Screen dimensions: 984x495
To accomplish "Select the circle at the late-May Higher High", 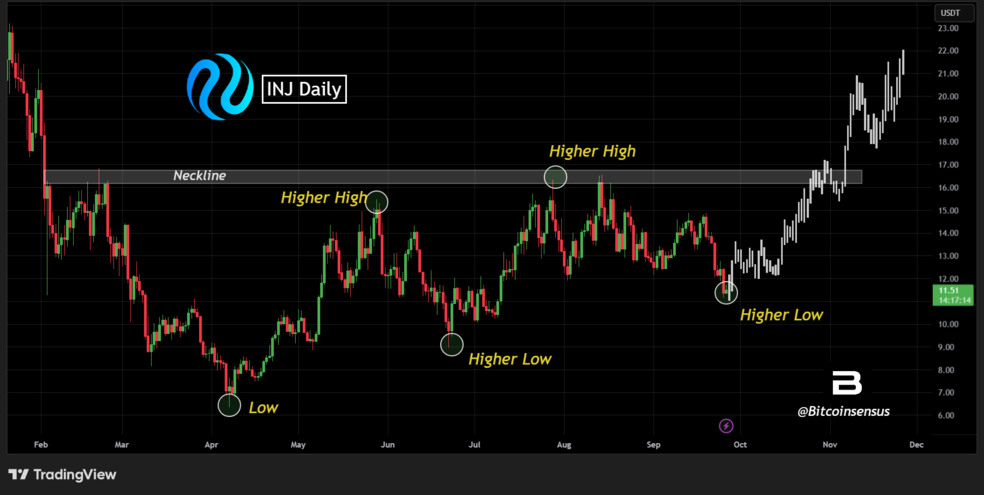I will point(377,202).
